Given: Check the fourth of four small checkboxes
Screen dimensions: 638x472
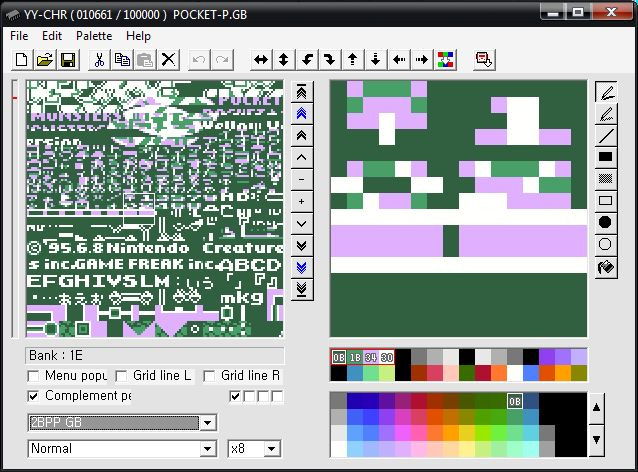Looking at the screenshot, I should (277, 396).
